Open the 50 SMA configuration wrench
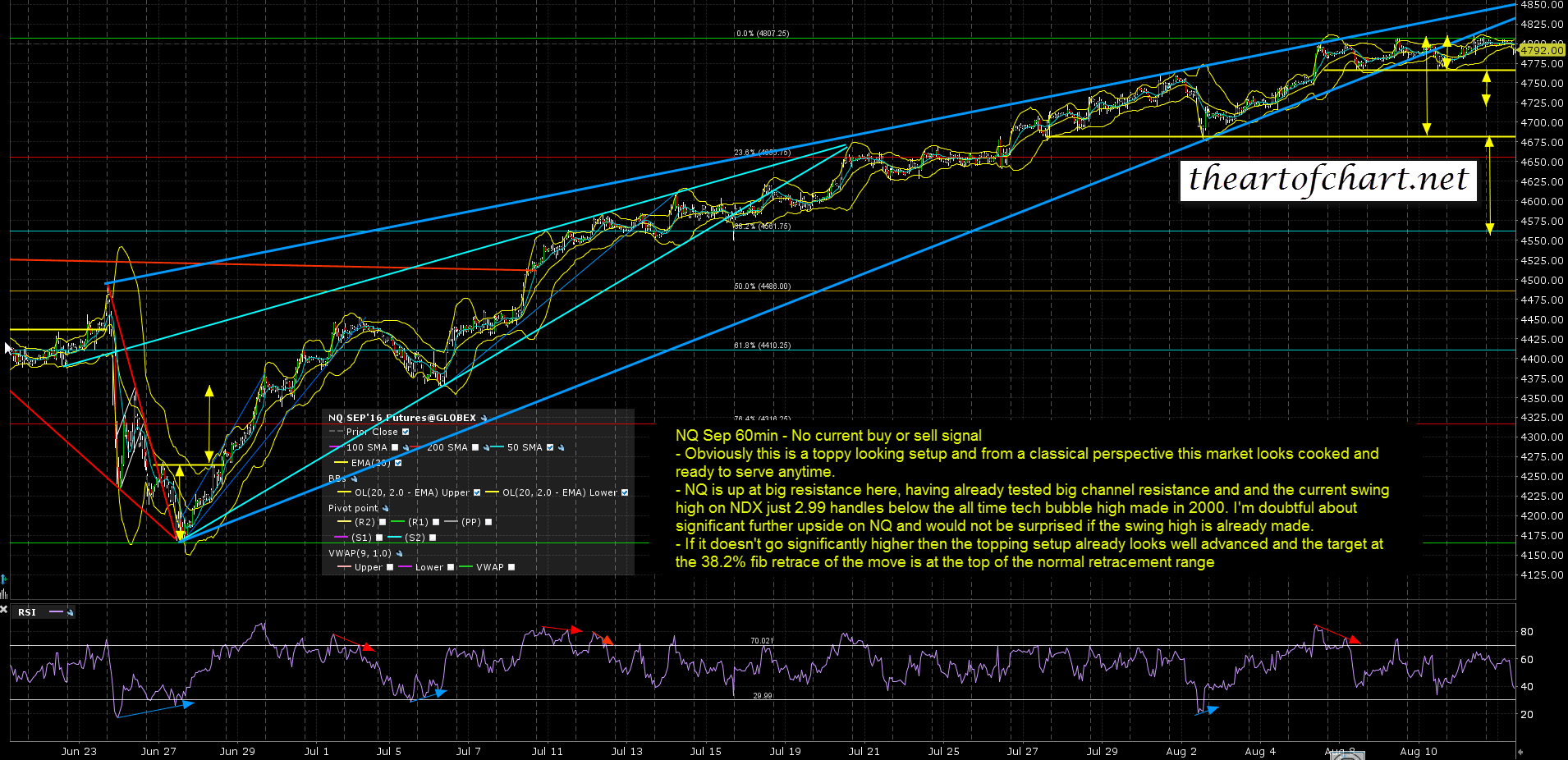 tap(562, 448)
